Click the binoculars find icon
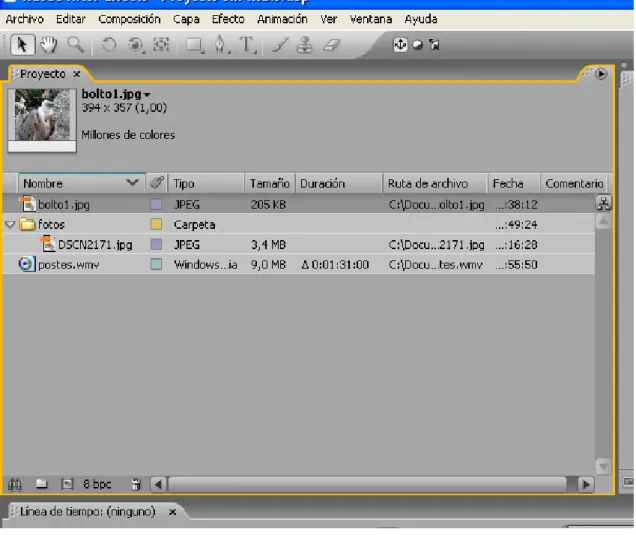The width and height of the screenshot is (636, 535). click(15, 484)
